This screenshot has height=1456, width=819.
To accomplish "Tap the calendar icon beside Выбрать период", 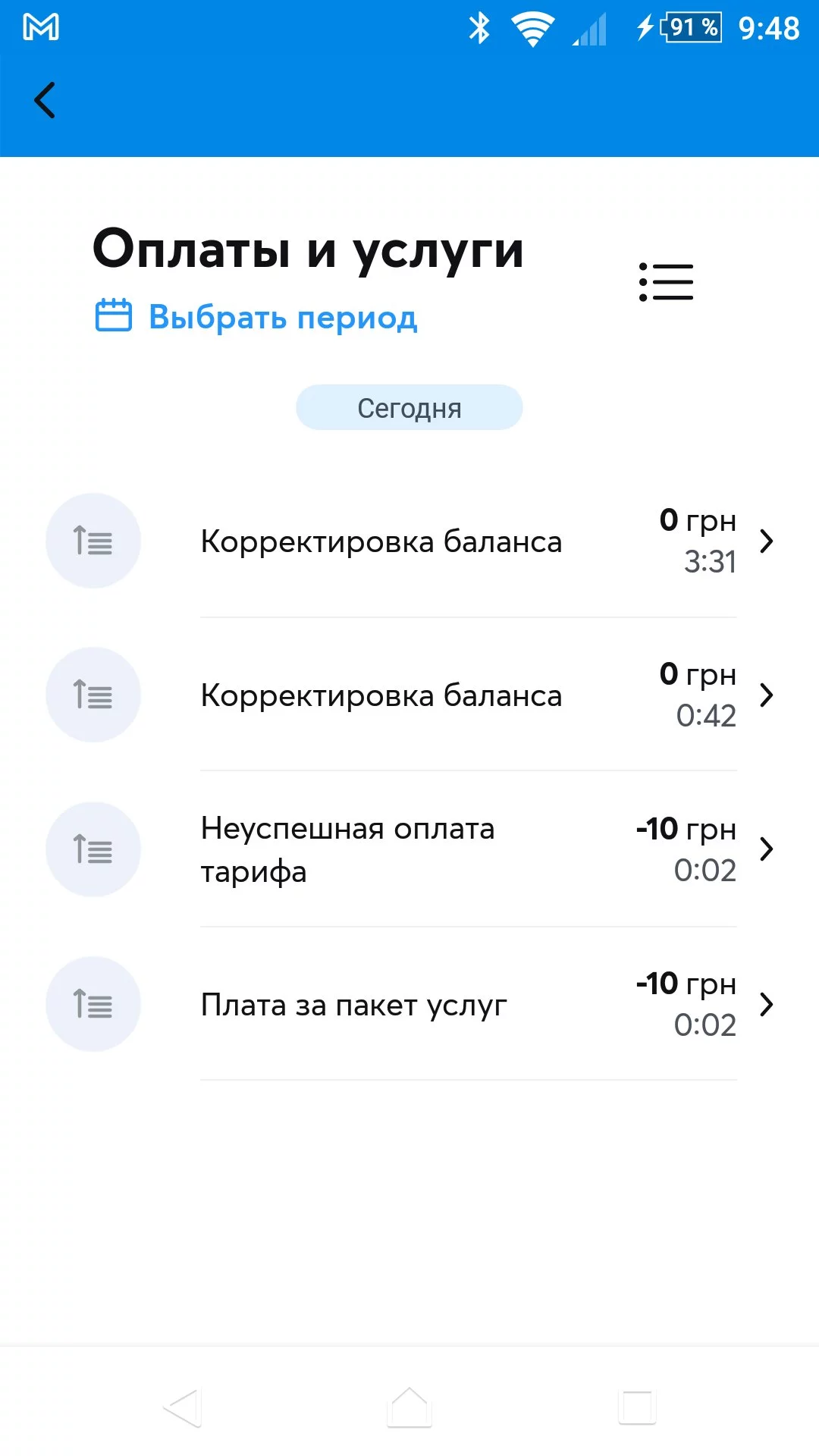I will pyautogui.click(x=114, y=315).
